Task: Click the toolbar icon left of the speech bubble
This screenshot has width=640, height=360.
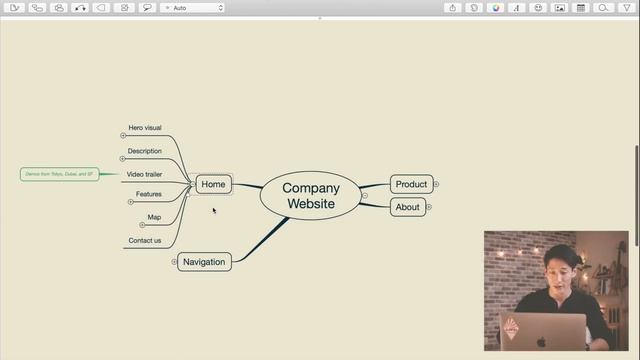Action: (124, 8)
